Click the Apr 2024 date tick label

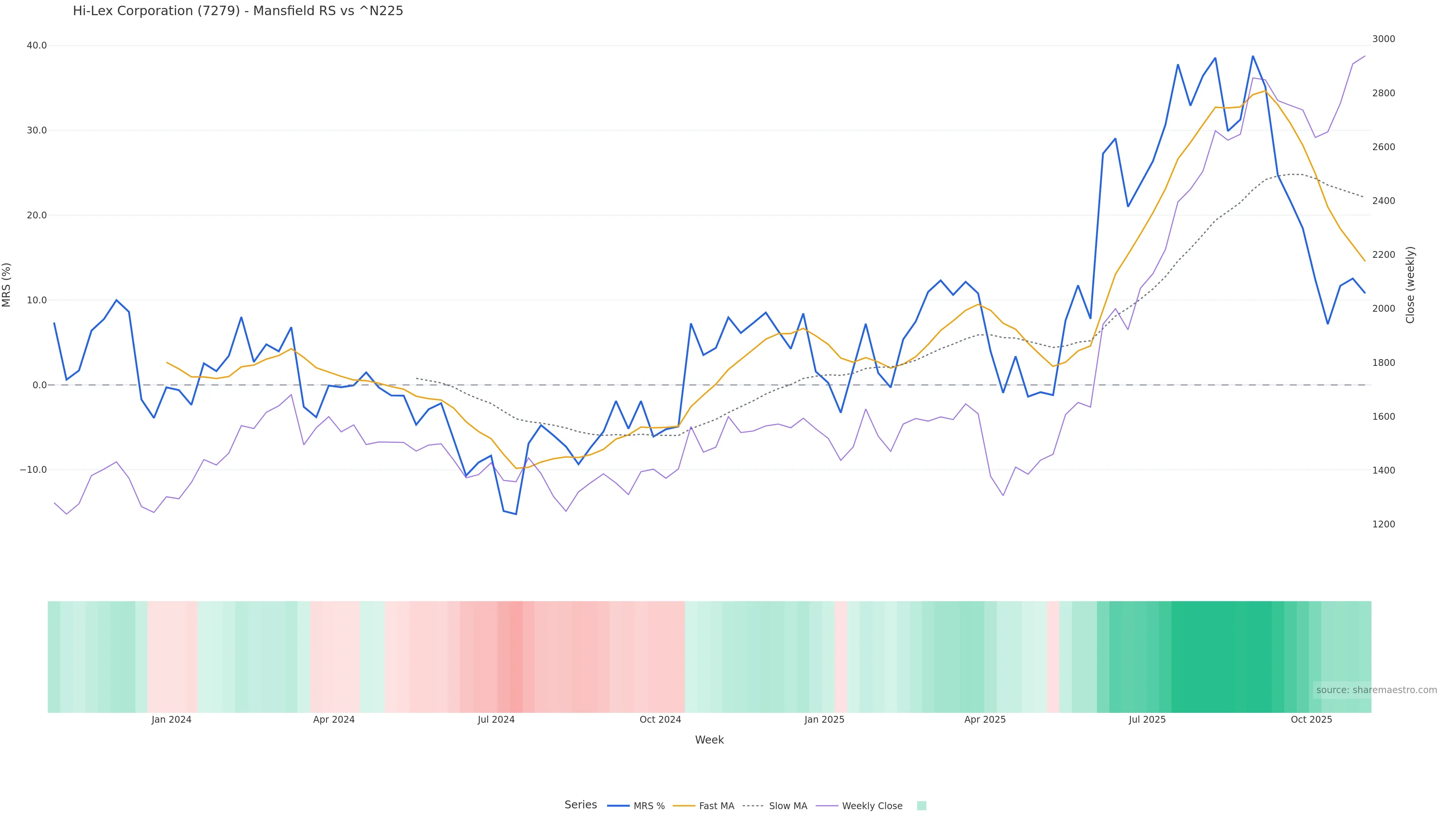[334, 720]
